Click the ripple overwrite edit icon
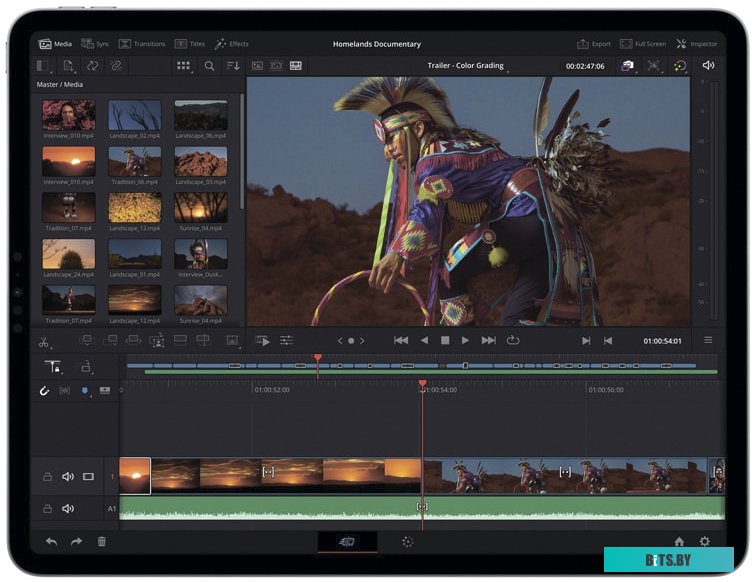 click(x=133, y=340)
